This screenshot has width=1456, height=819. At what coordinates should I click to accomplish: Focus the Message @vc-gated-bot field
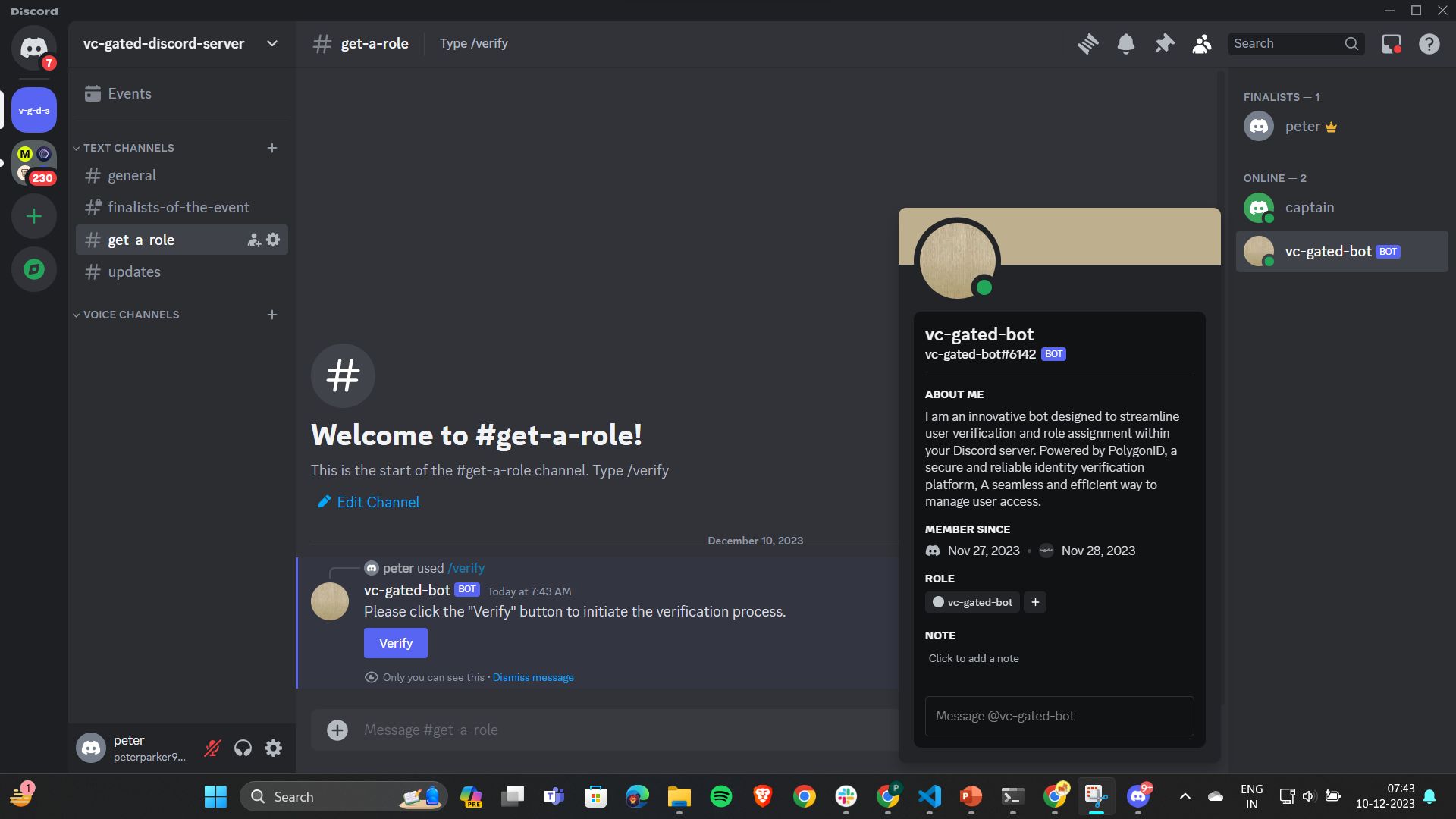tap(1059, 716)
